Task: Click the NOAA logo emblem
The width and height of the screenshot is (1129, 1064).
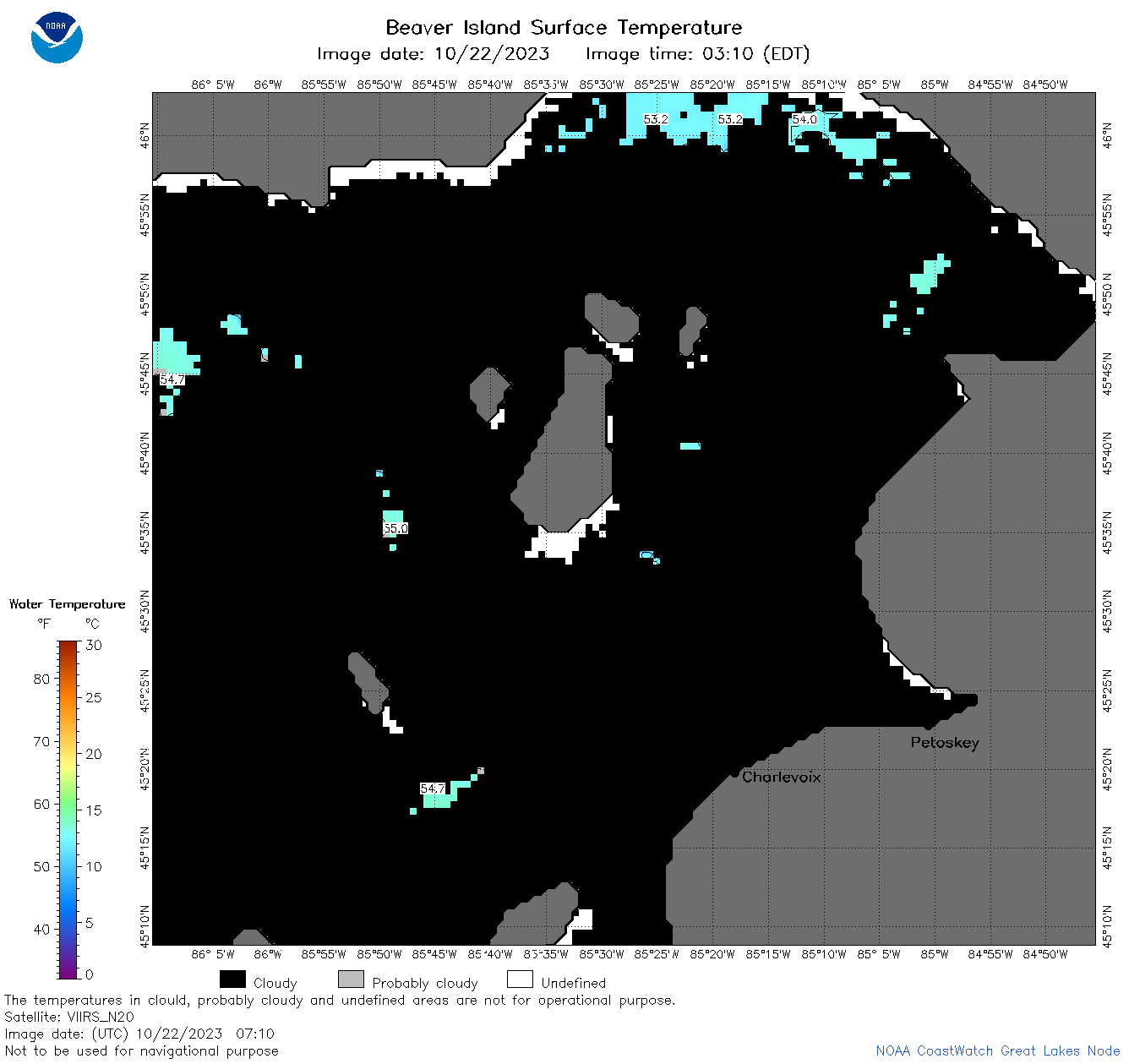Action: 57,37
